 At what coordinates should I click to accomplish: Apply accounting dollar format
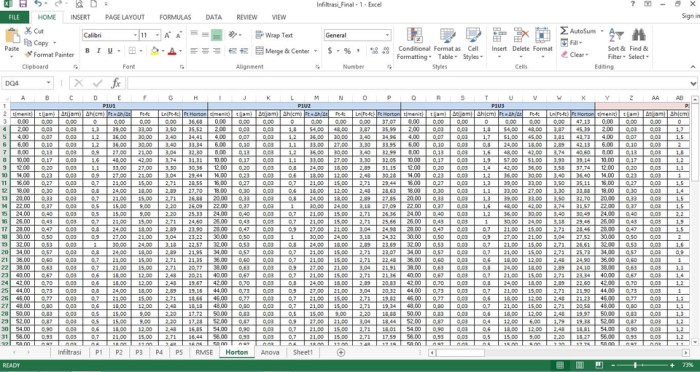[x=330, y=51]
